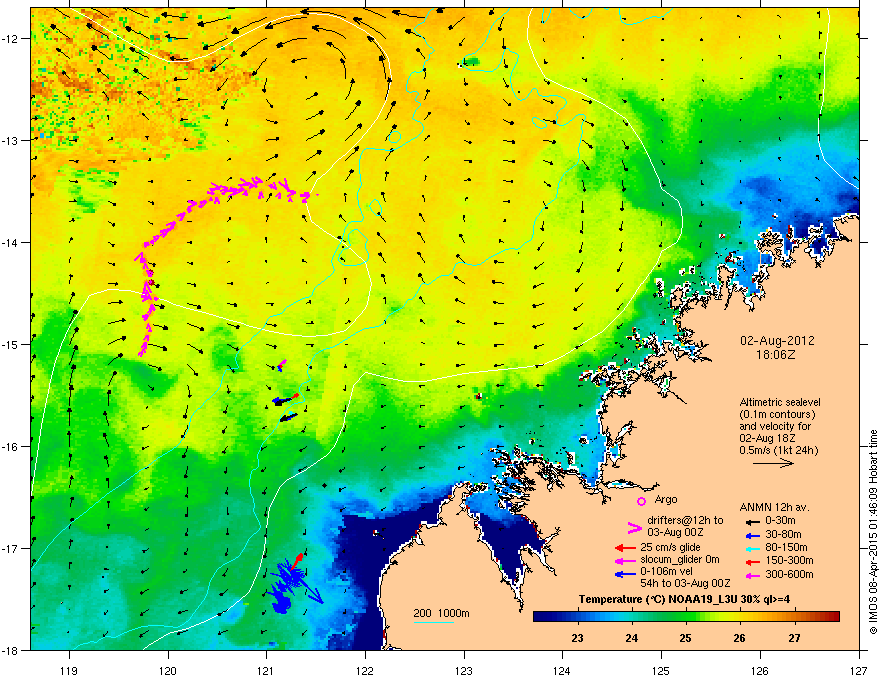
Task: Click the 120 longitude axis label
Action: pyautogui.click(x=168, y=670)
